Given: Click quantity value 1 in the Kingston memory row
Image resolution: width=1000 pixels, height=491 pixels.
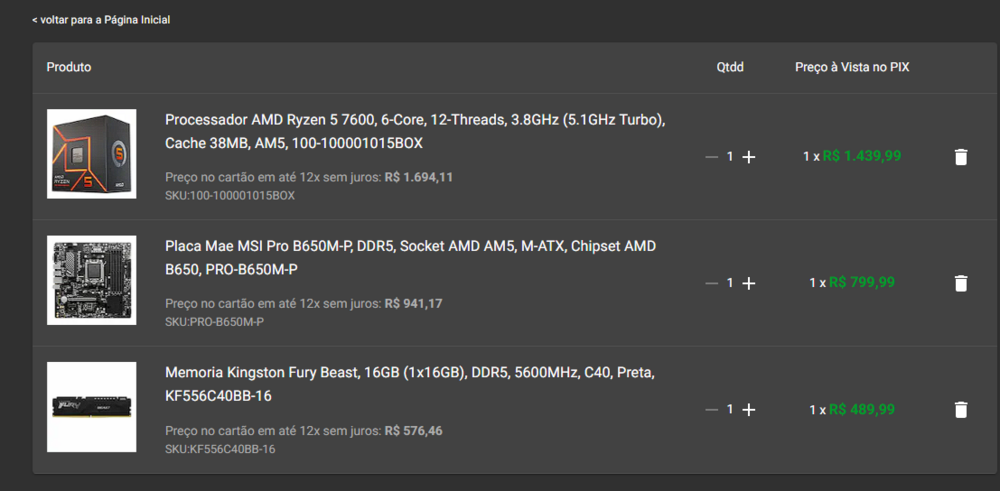Looking at the screenshot, I should 730,409.
